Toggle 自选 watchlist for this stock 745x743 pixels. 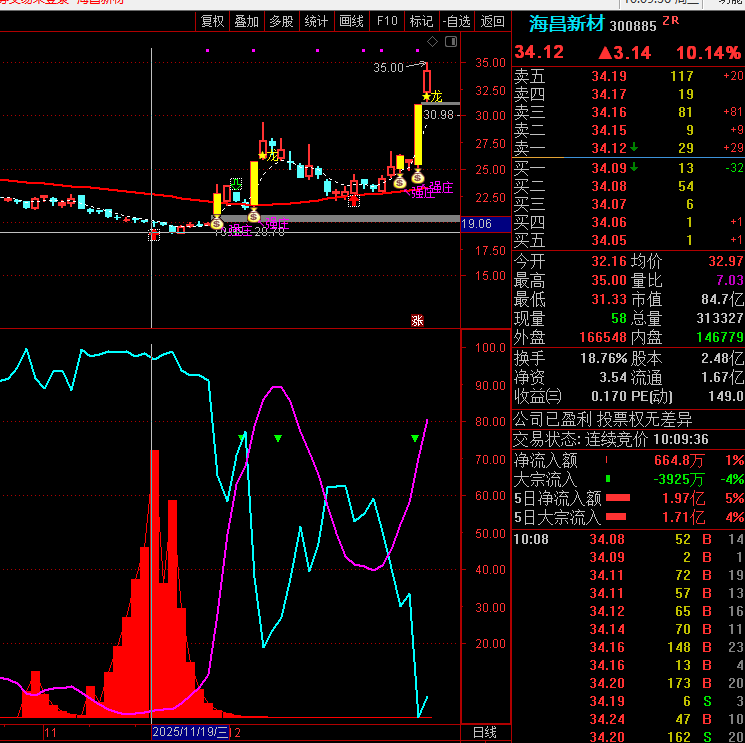(x=455, y=20)
